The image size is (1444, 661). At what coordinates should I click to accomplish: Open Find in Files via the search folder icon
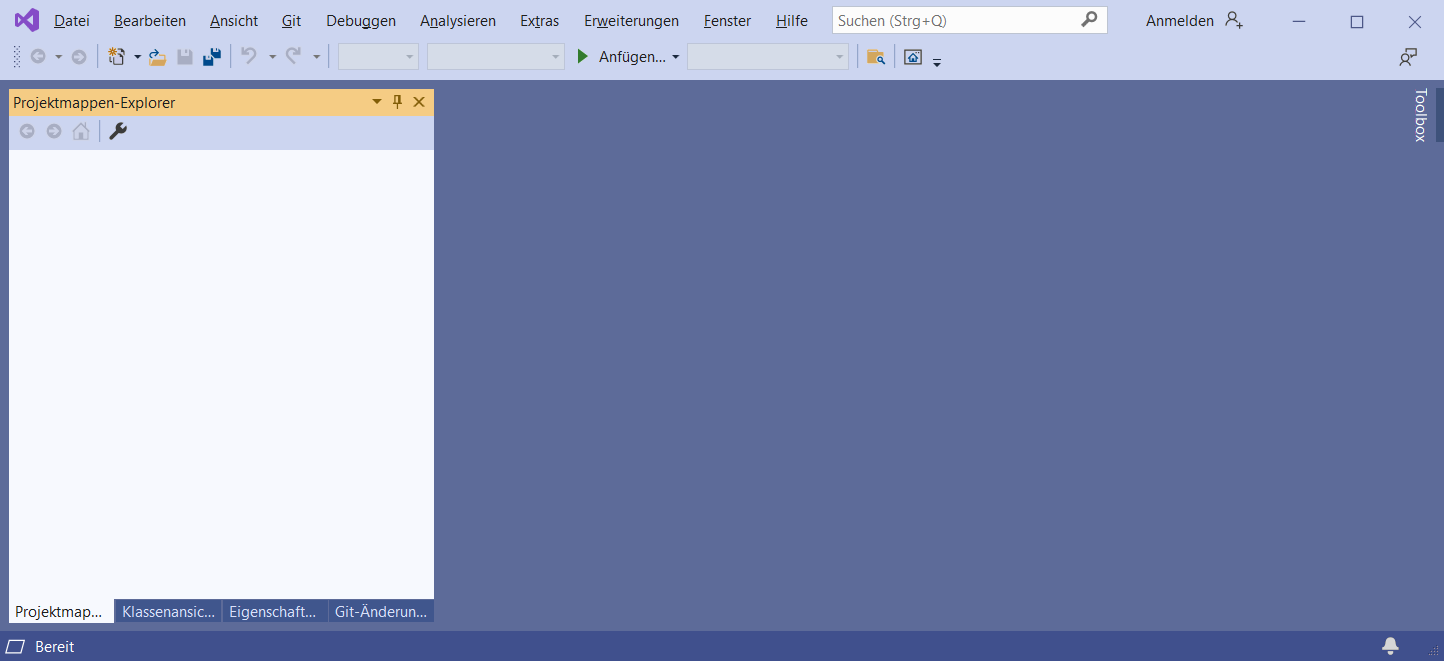tap(876, 57)
